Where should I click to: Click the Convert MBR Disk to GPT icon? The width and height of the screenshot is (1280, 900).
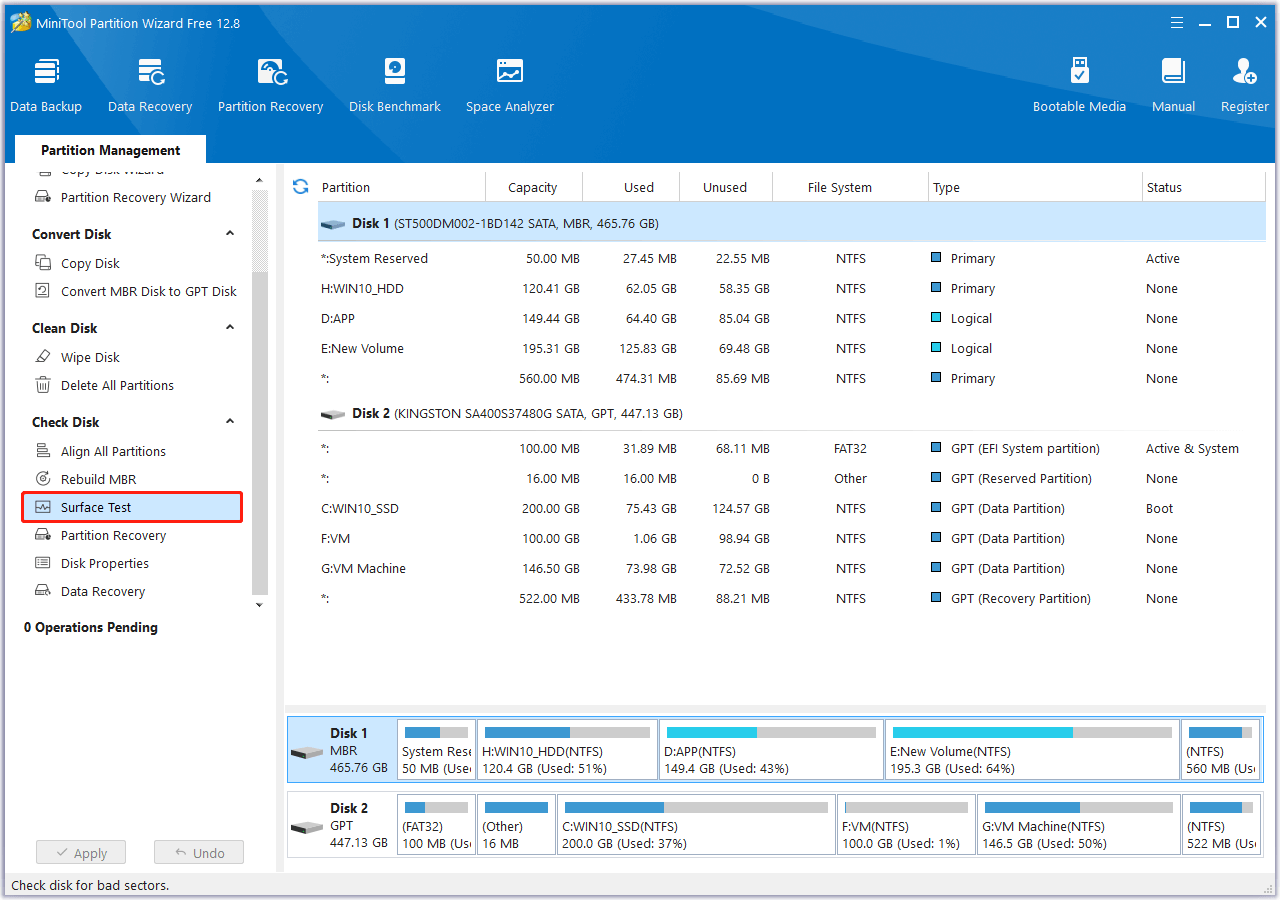(x=43, y=291)
